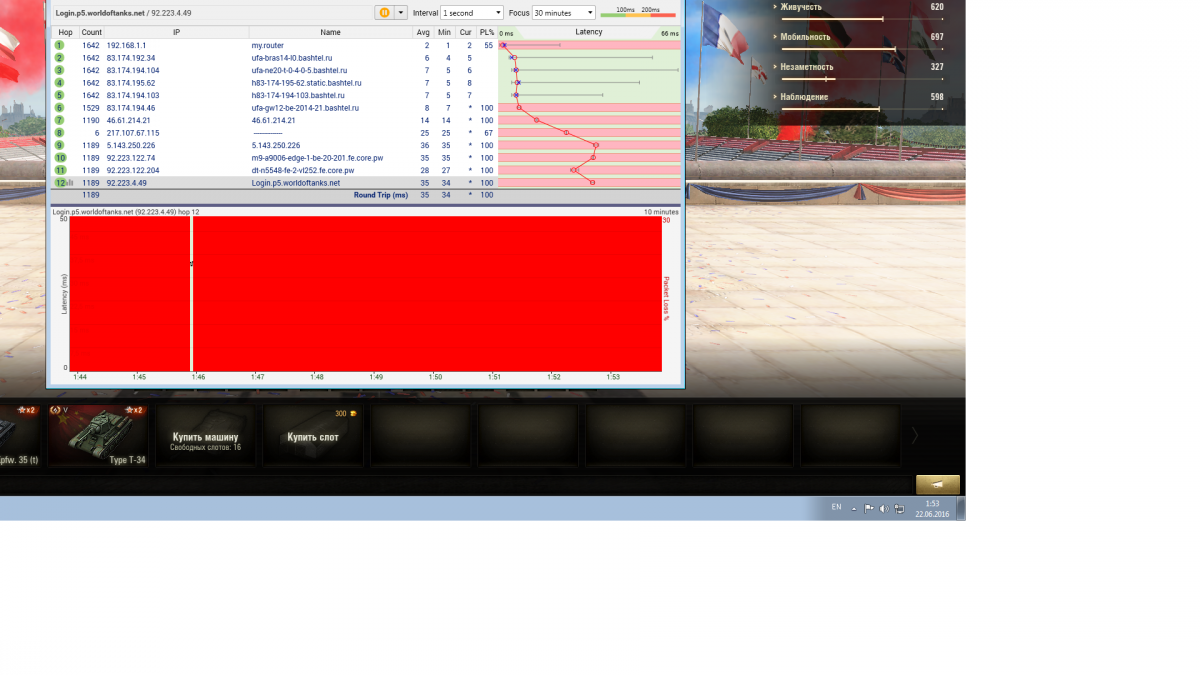Select hop 4 green circle icon
The image size is (1200, 675).
point(60,83)
